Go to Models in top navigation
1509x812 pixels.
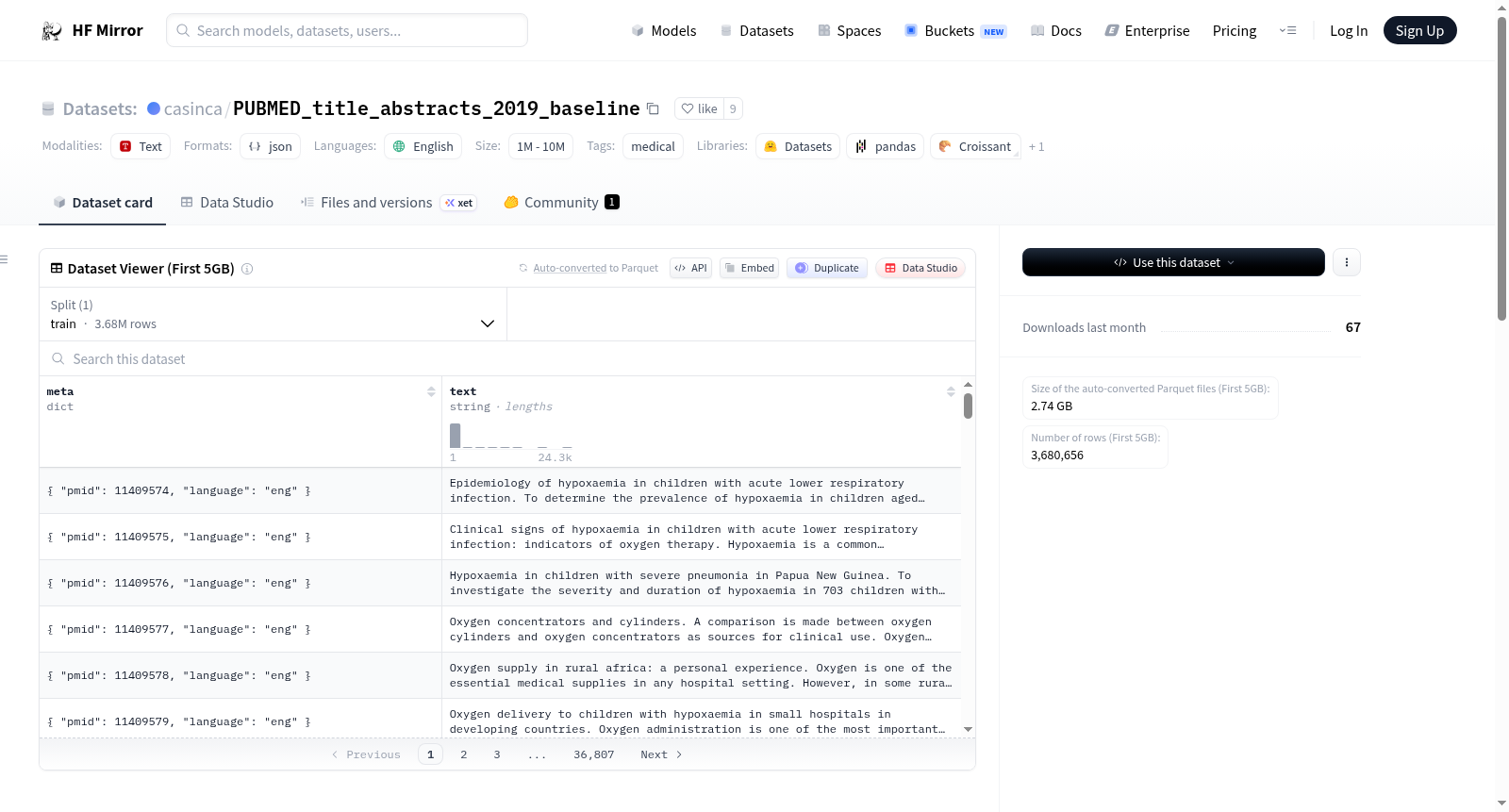[x=664, y=31]
